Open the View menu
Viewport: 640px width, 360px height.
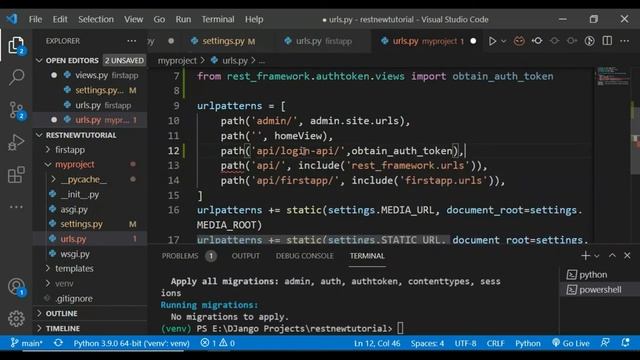tap(133, 19)
